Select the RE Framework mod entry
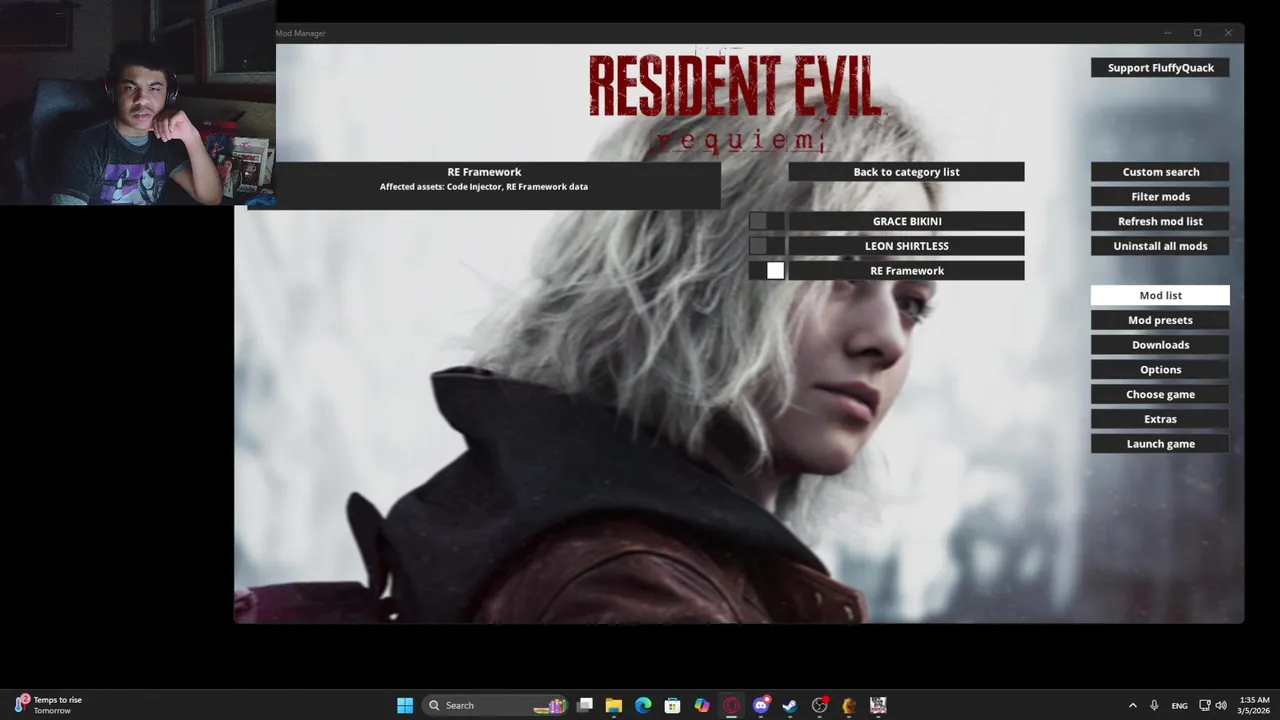 pos(906,270)
